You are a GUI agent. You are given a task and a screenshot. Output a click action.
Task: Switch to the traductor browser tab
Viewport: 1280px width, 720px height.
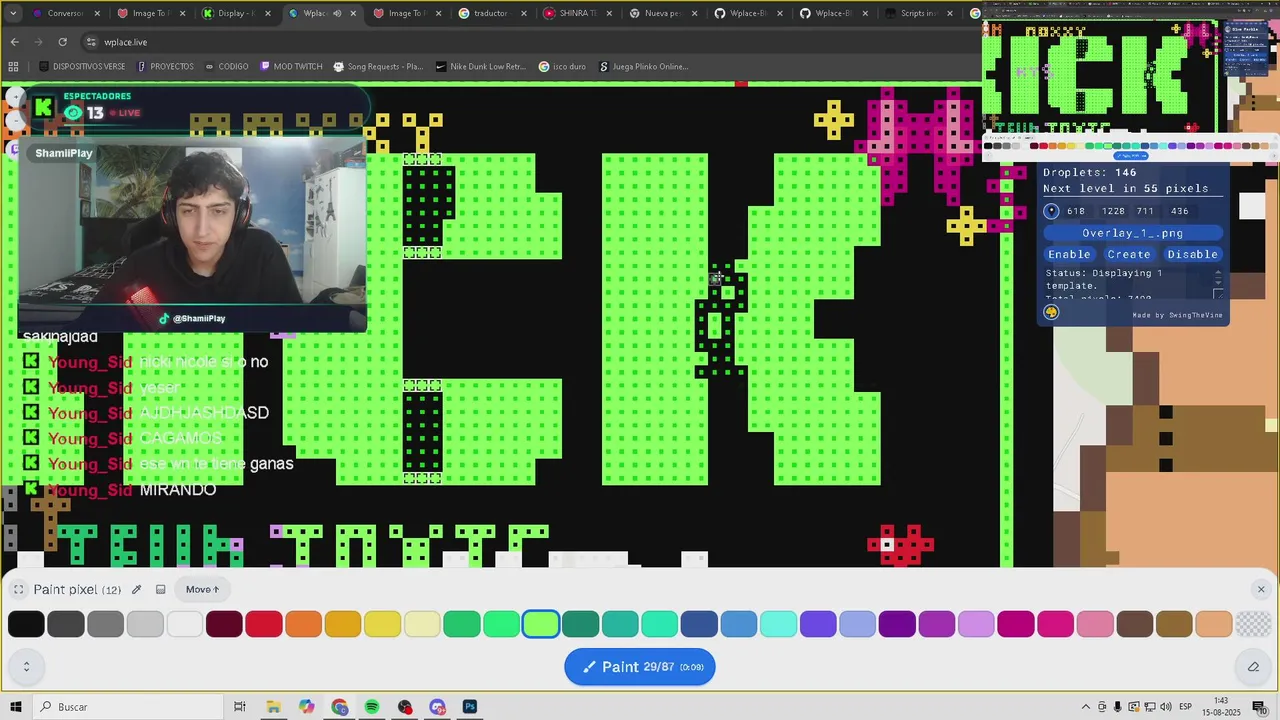point(490,13)
